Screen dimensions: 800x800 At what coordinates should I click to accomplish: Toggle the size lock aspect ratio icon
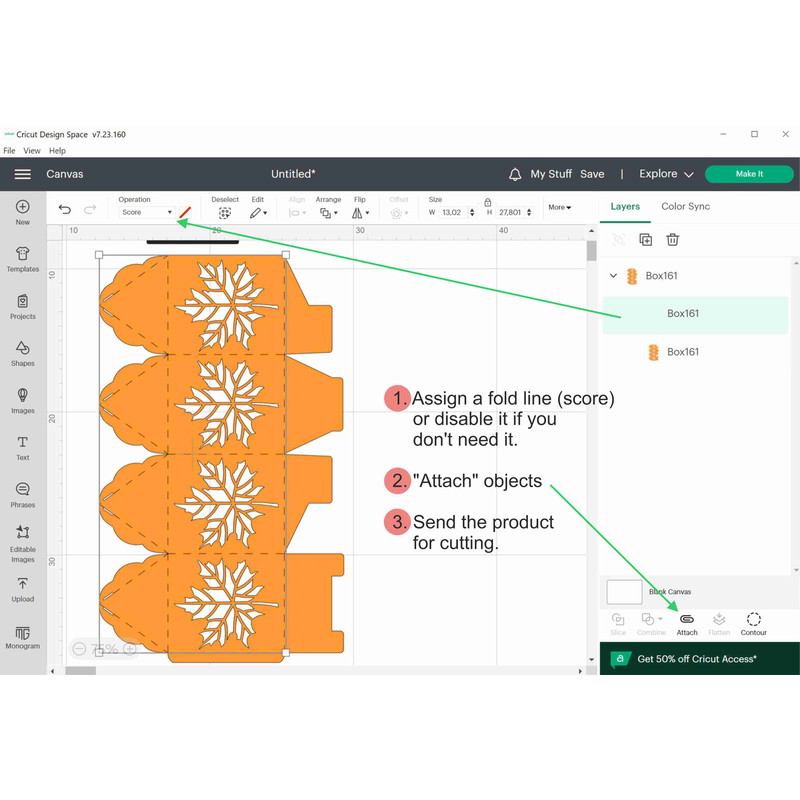[x=488, y=202]
